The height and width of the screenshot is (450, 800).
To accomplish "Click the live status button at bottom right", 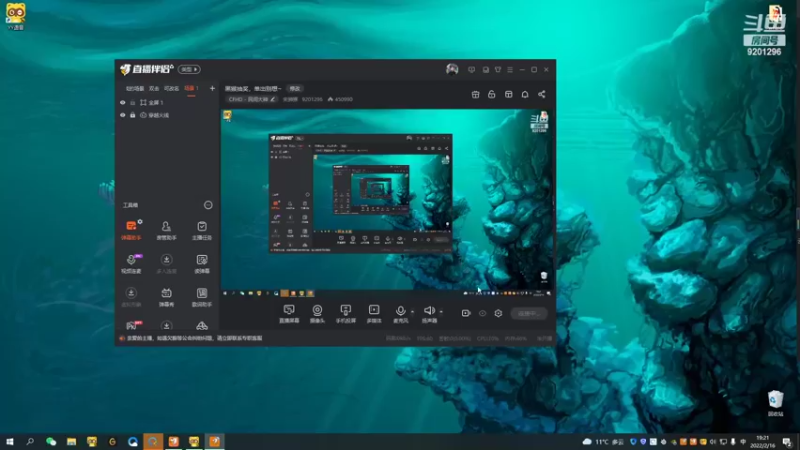I will pyautogui.click(x=529, y=313).
